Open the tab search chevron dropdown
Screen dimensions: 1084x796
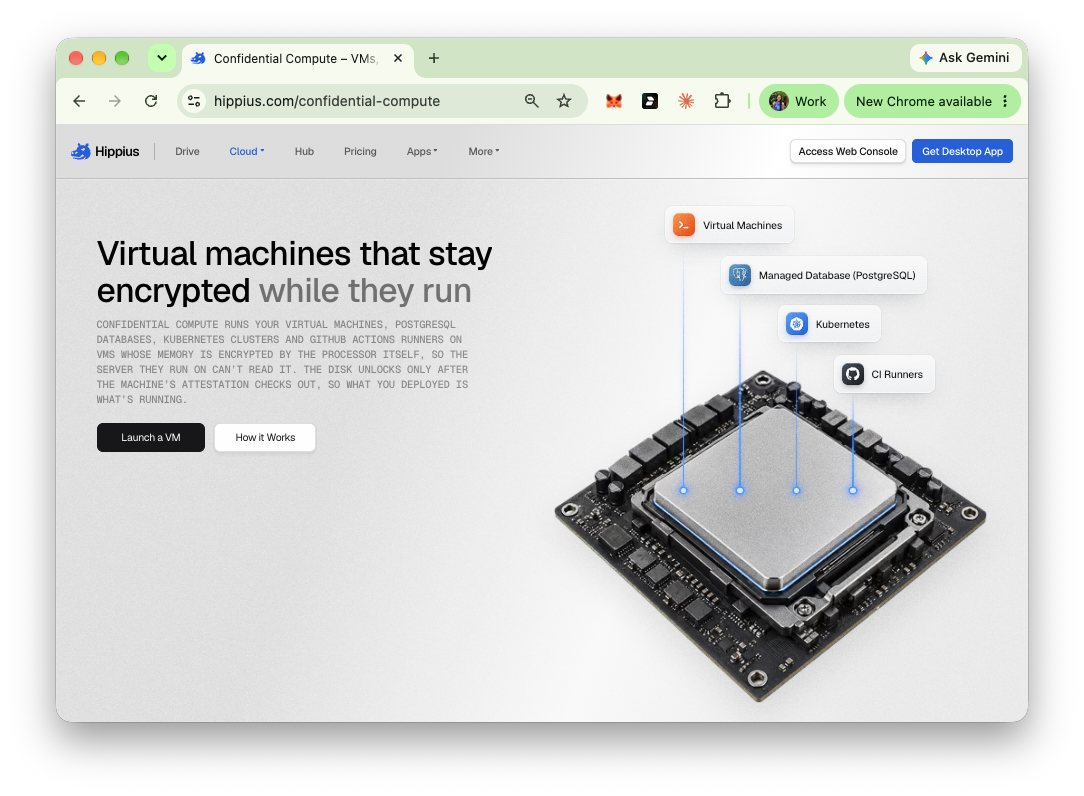pos(162,58)
